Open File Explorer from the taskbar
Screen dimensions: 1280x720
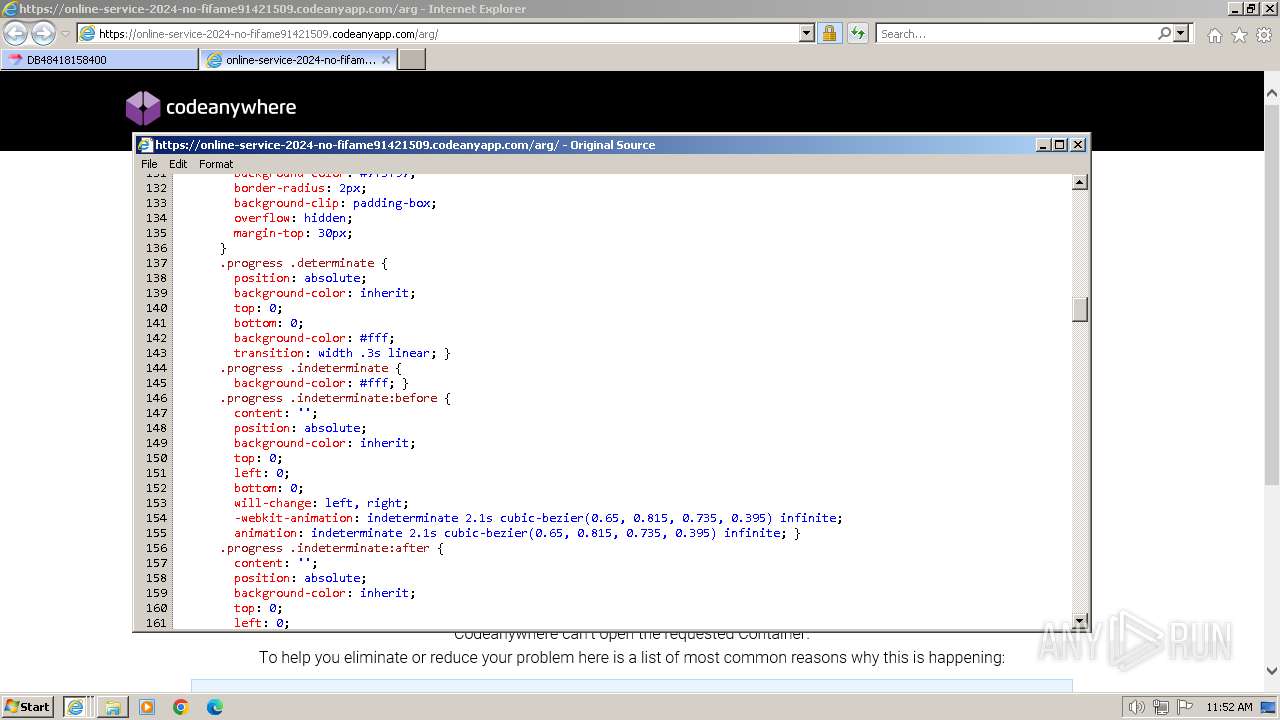click(112, 707)
